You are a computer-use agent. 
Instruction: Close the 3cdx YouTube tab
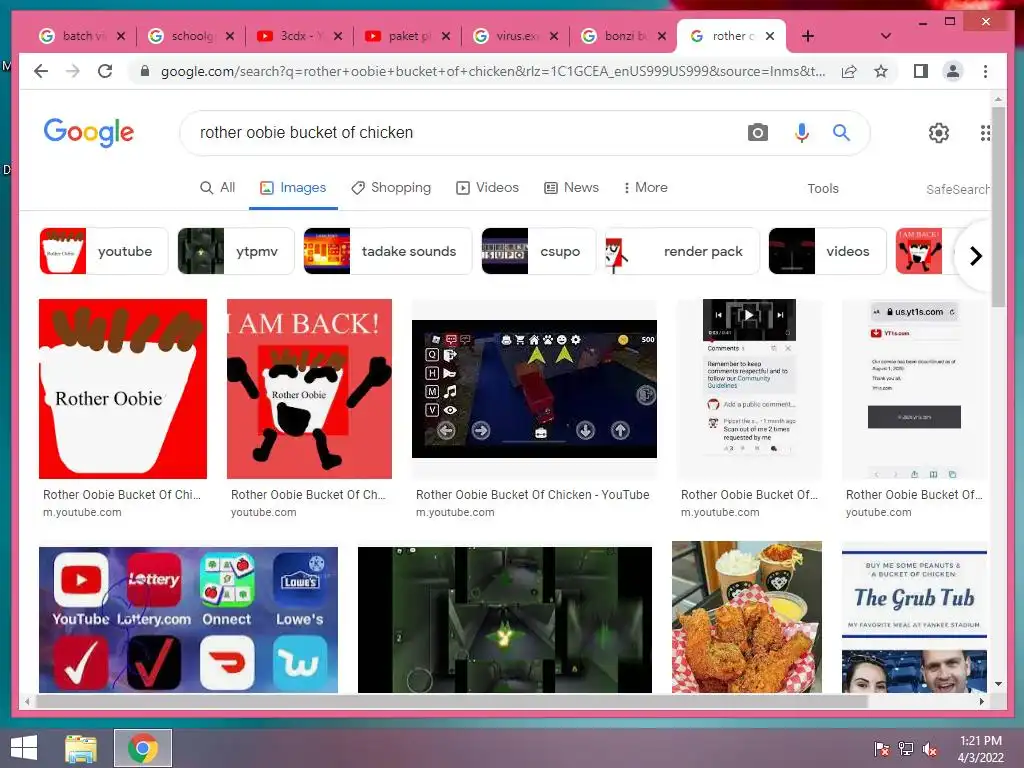[x=338, y=37]
